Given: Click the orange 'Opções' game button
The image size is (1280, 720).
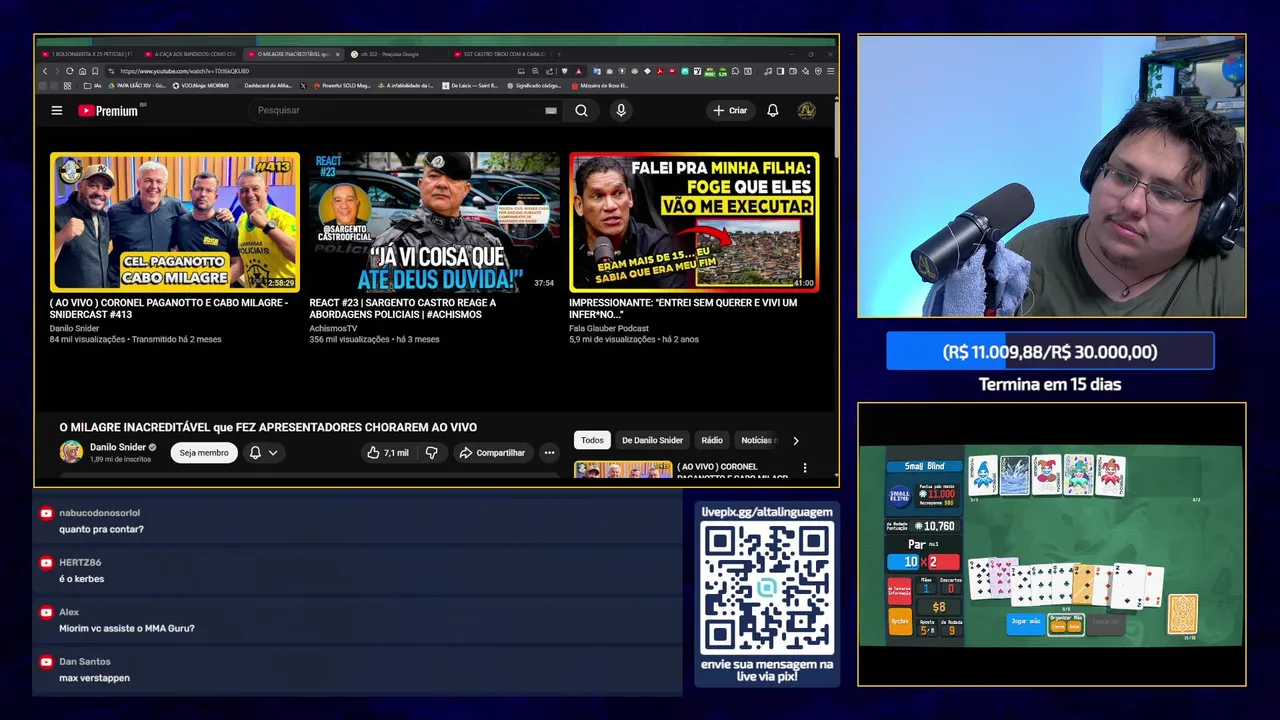Looking at the screenshot, I should pos(900,621).
